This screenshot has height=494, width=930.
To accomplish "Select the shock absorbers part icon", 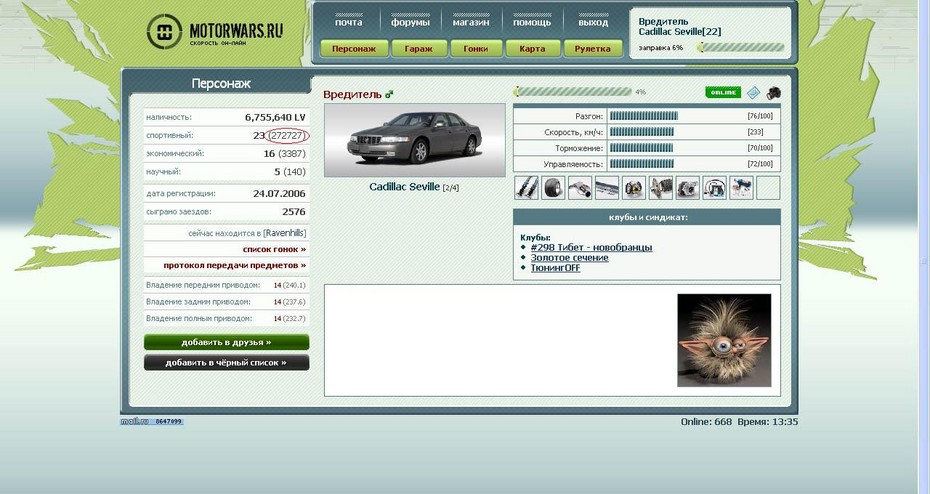I will click(526, 188).
